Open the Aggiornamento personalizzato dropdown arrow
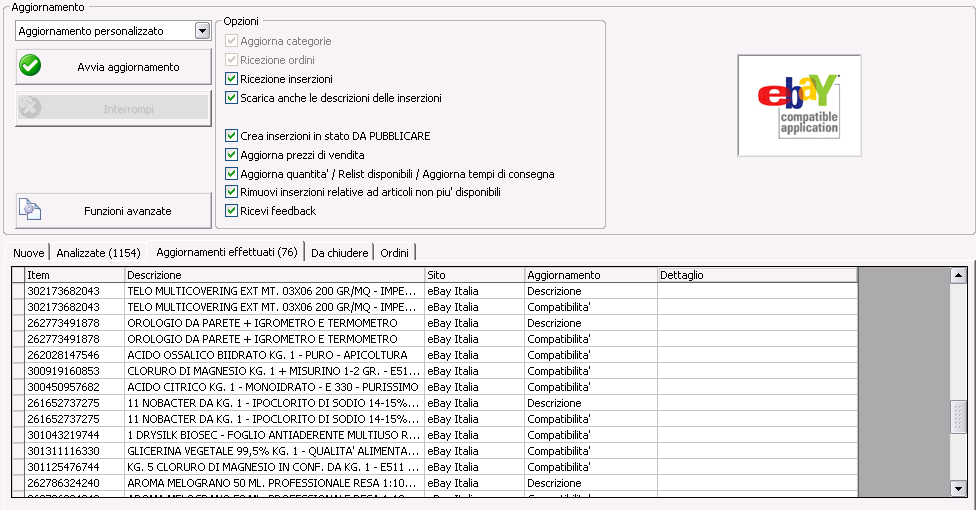Screen dimensions: 976x510 [202, 31]
